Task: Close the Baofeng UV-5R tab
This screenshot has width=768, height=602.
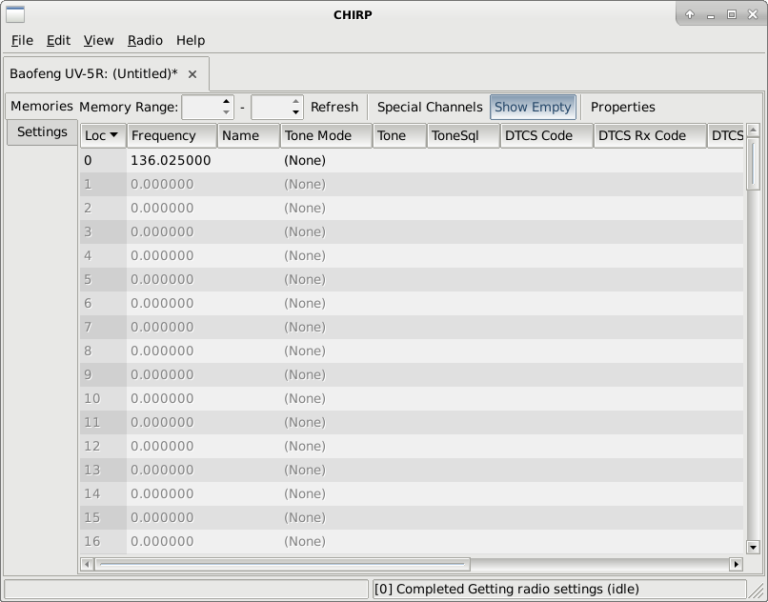Action: click(192, 74)
